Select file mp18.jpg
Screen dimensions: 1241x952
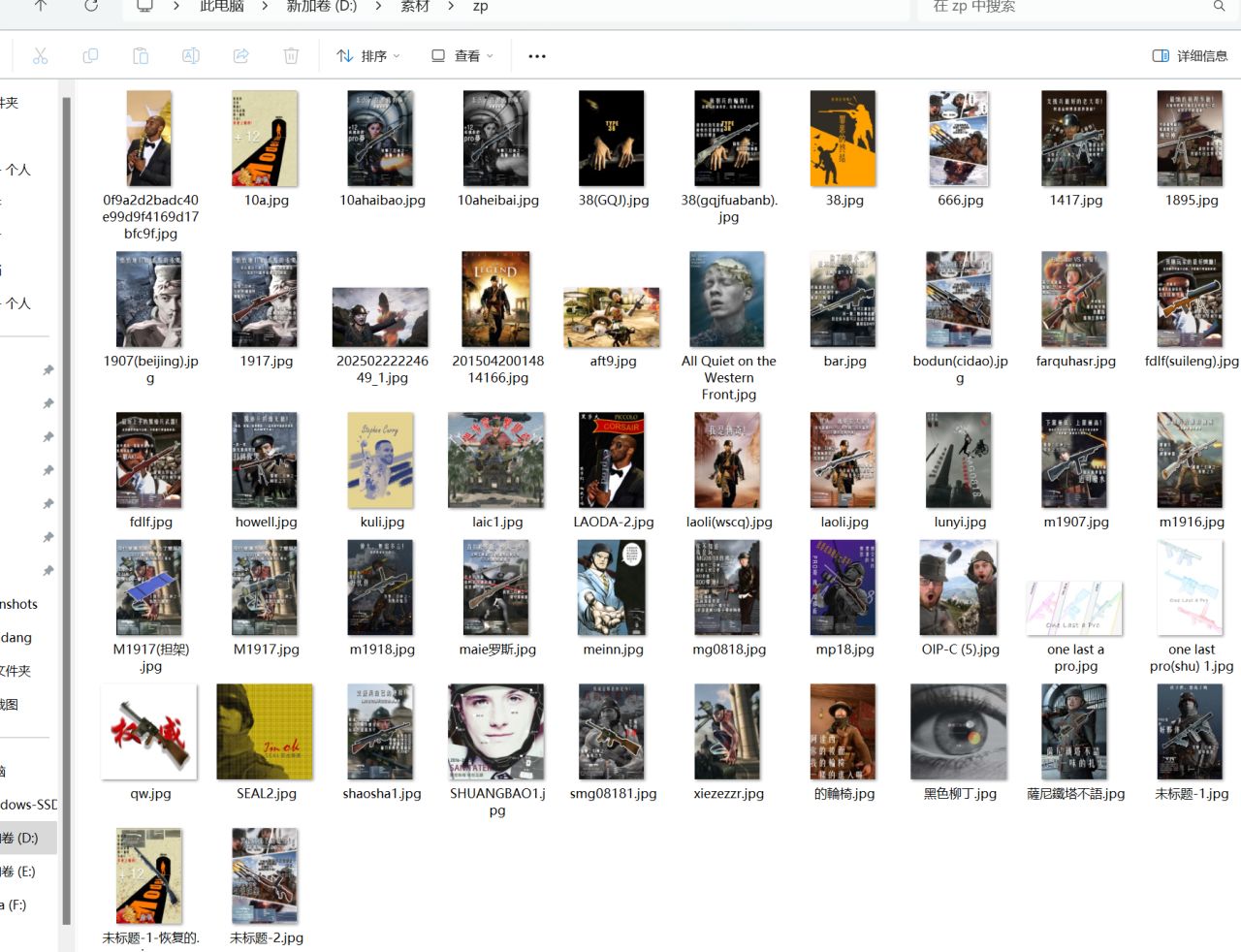(x=844, y=599)
